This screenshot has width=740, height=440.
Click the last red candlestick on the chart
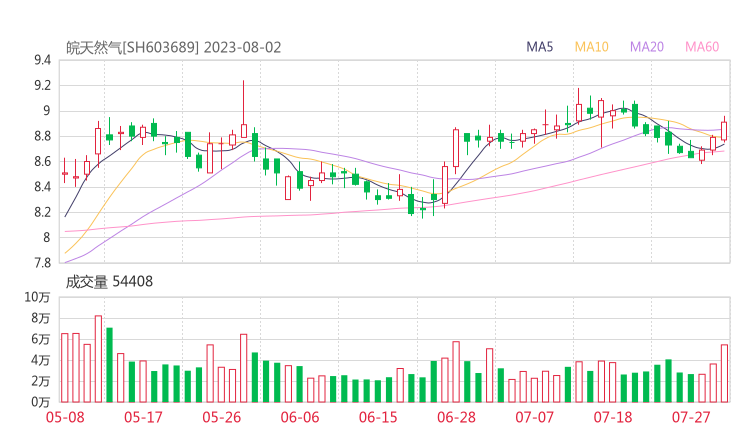[x=724, y=131]
